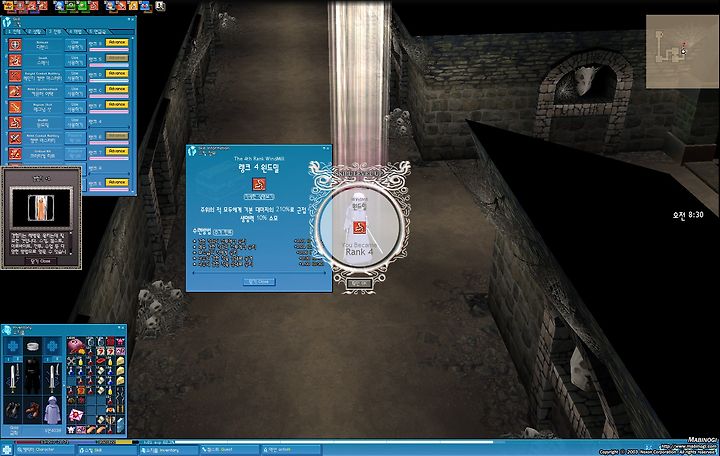720x456 pixels.
Task: Open the Inventory from the bottom bar
Action: [x=169, y=450]
